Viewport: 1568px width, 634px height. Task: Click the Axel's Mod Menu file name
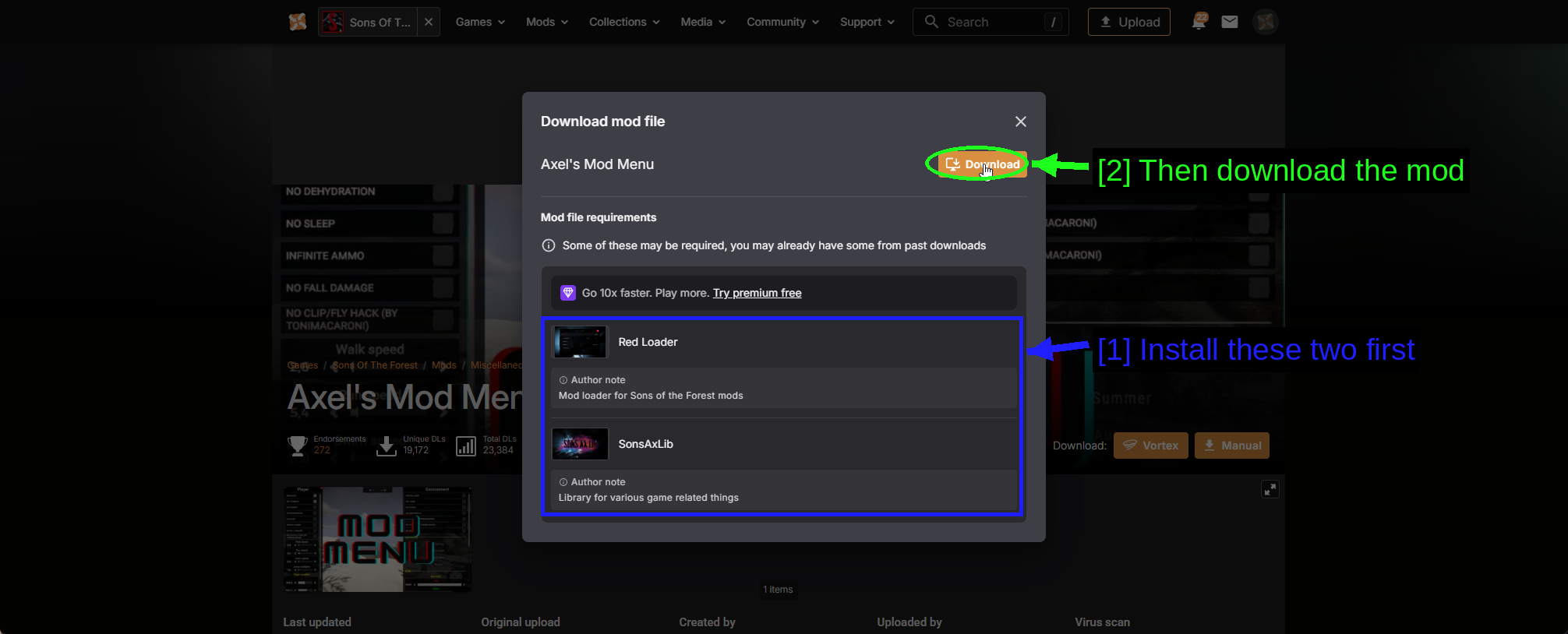tap(597, 164)
